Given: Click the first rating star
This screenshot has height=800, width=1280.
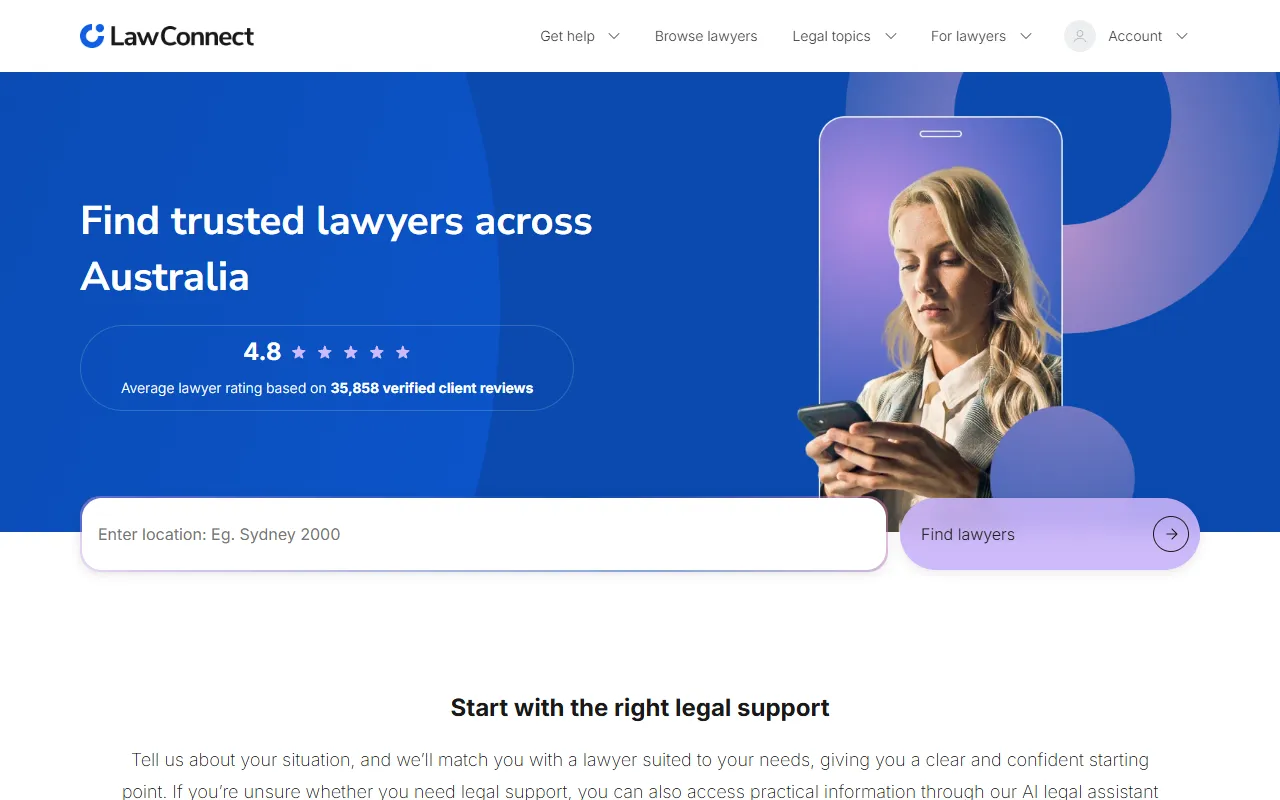Looking at the screenshot, I should [x=299, y=352].
